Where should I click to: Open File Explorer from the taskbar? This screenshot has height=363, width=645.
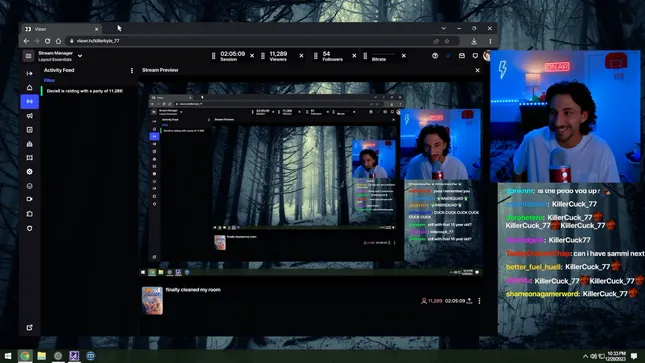[42, 356]
